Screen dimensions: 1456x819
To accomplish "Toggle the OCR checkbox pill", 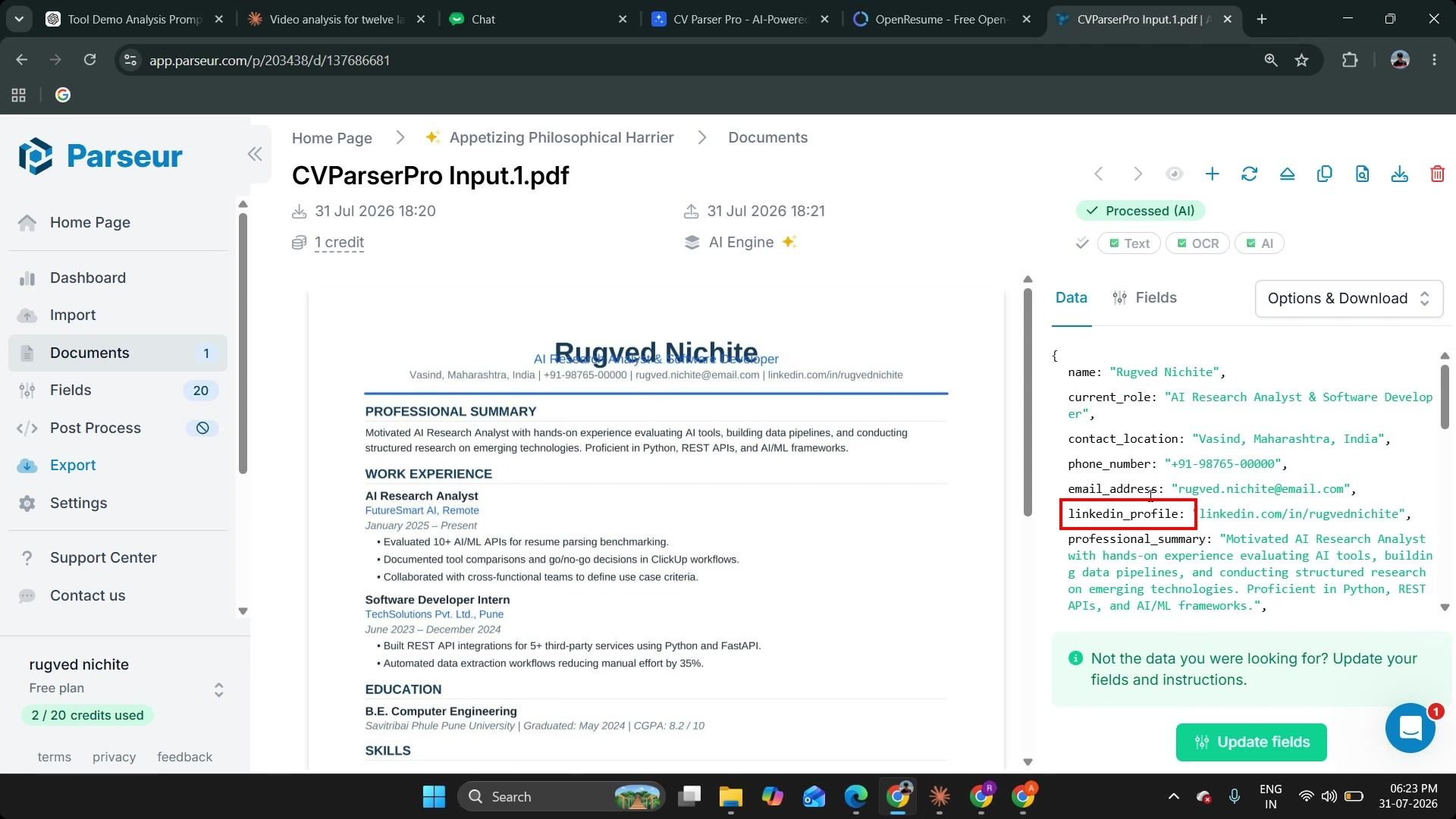I will 1197,243.
